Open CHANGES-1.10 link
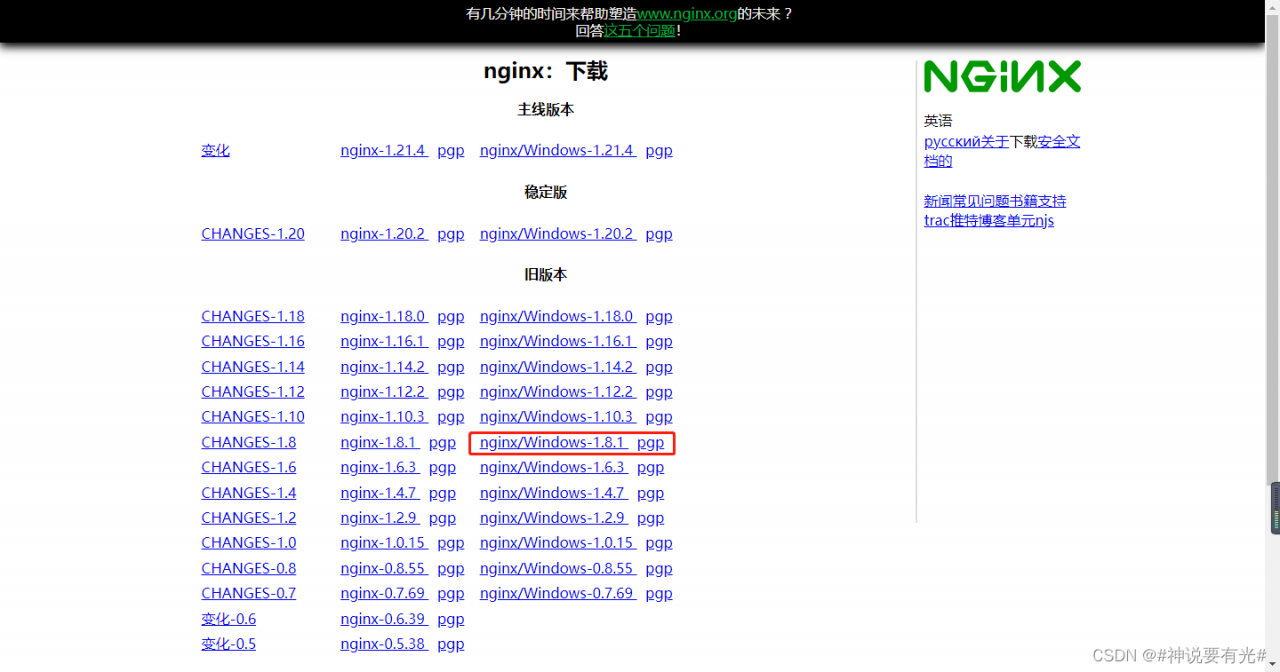Viewport: 1280px width, 672px height. click(x=253, y=417)
